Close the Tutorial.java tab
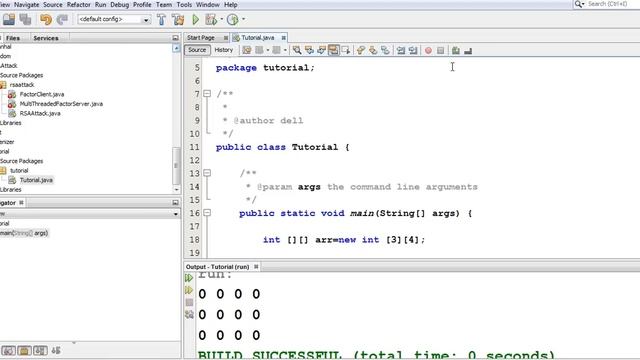Image resolution: width=640 pixels, height=360 pixels. [283, 38]
